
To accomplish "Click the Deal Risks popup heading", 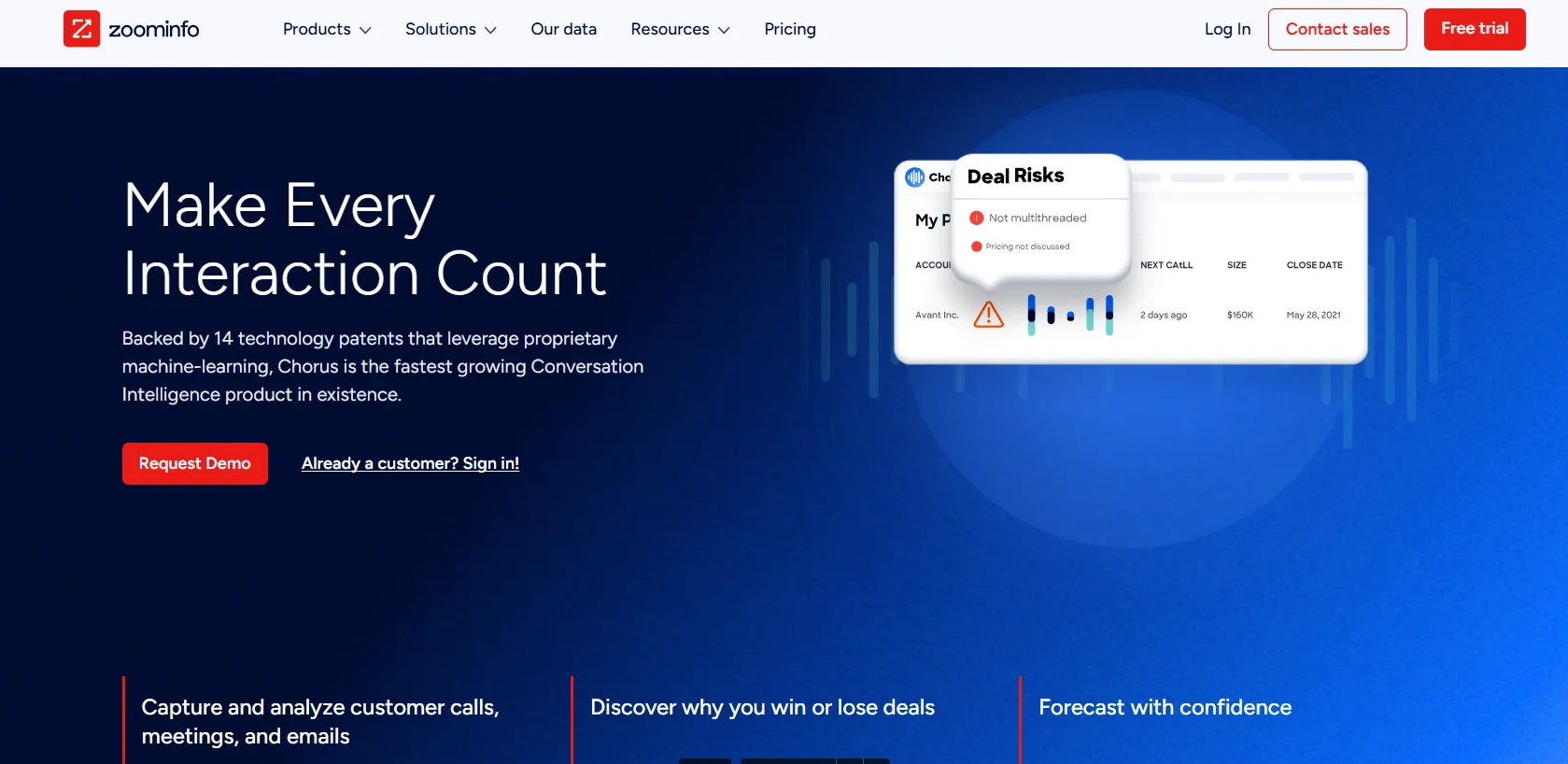I will click(x=1015, y=176).
